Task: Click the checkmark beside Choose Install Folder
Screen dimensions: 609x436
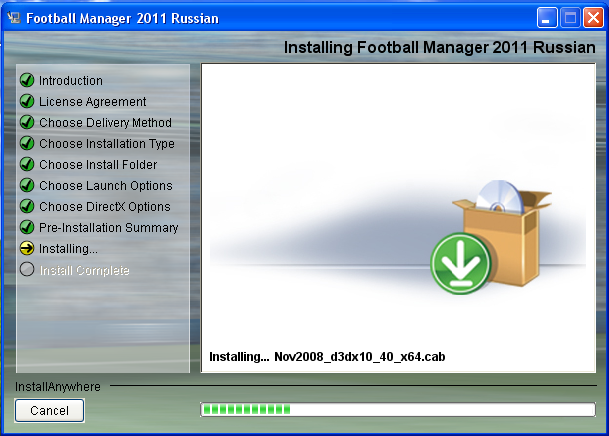Action: point(27,164)
